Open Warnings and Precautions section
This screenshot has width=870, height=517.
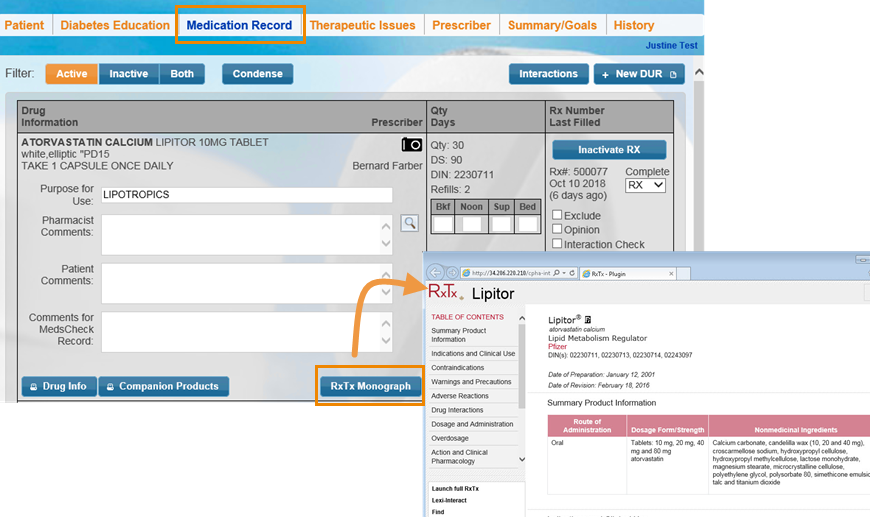471,382
